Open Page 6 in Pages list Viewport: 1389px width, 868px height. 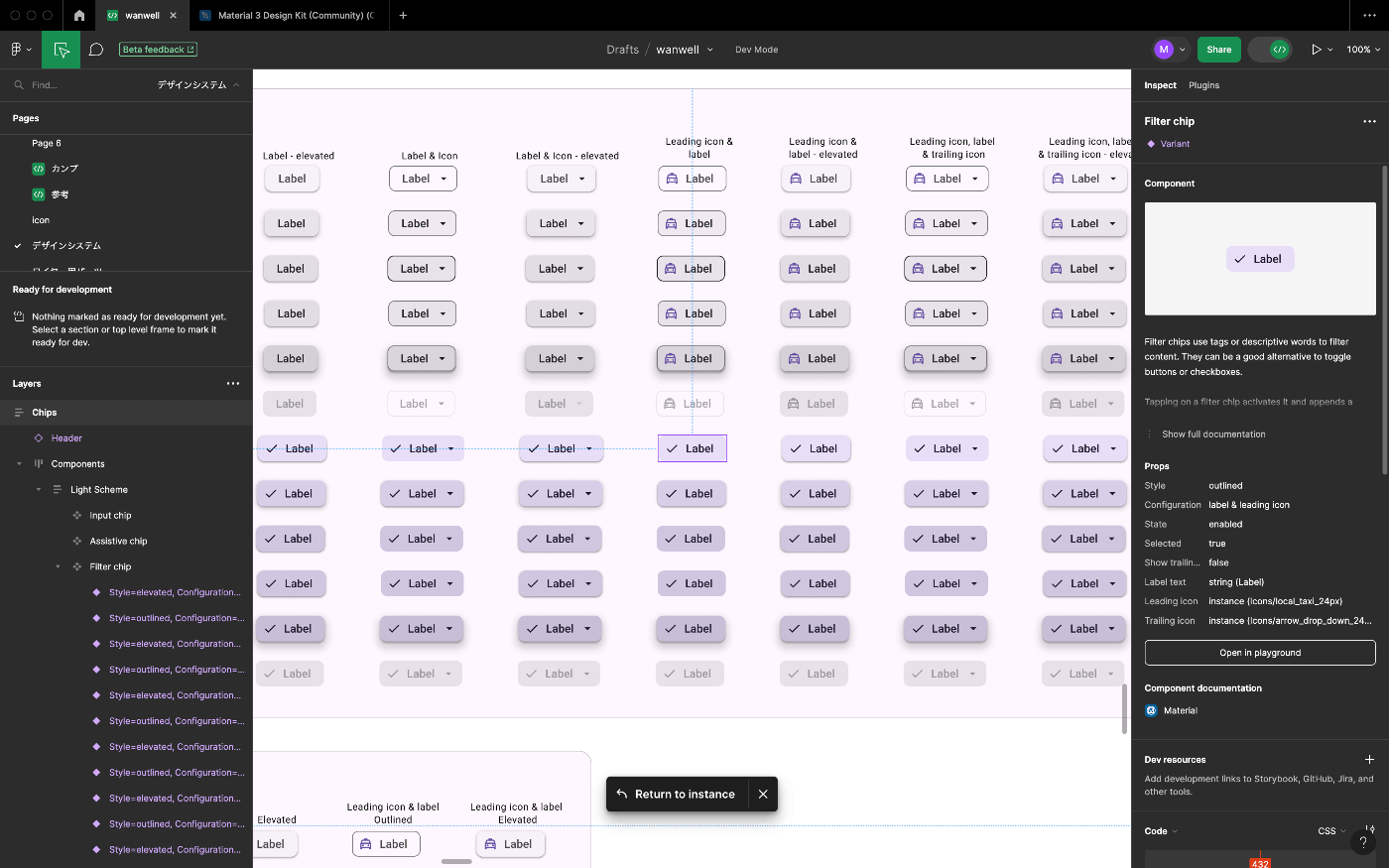pos(47,143)
